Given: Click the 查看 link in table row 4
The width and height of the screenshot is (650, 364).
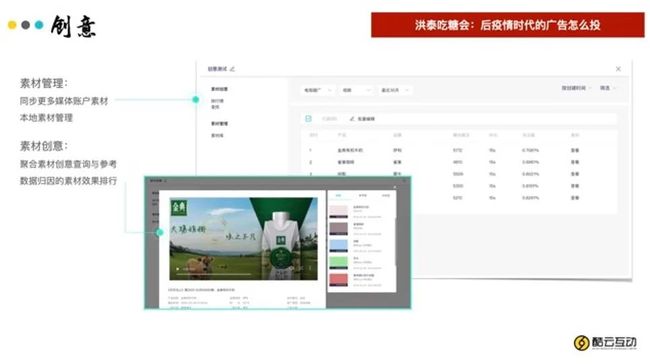Looking at the screenshot, I should 575,186.
